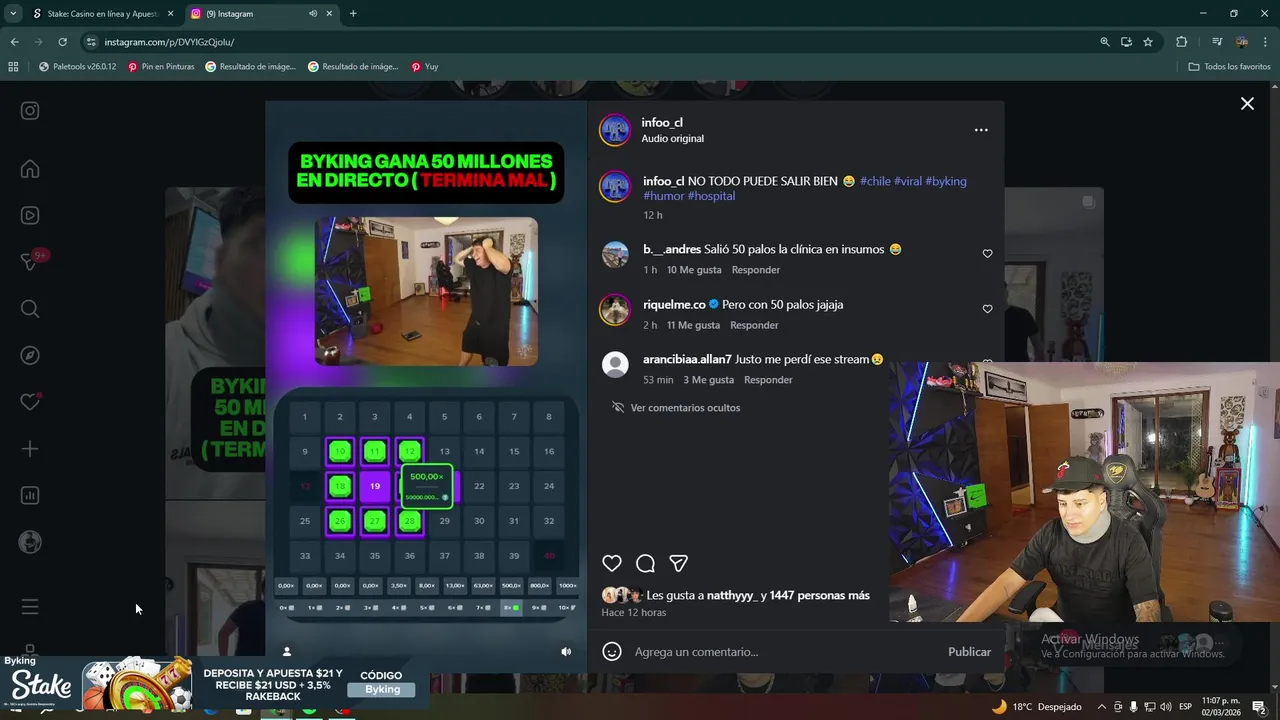Image resolution: width=1280 pixels, height=720 pixels.
Task: Open the Pin en Pinturas bookmark
Action: pyautogui.click(x=161, y=67)
